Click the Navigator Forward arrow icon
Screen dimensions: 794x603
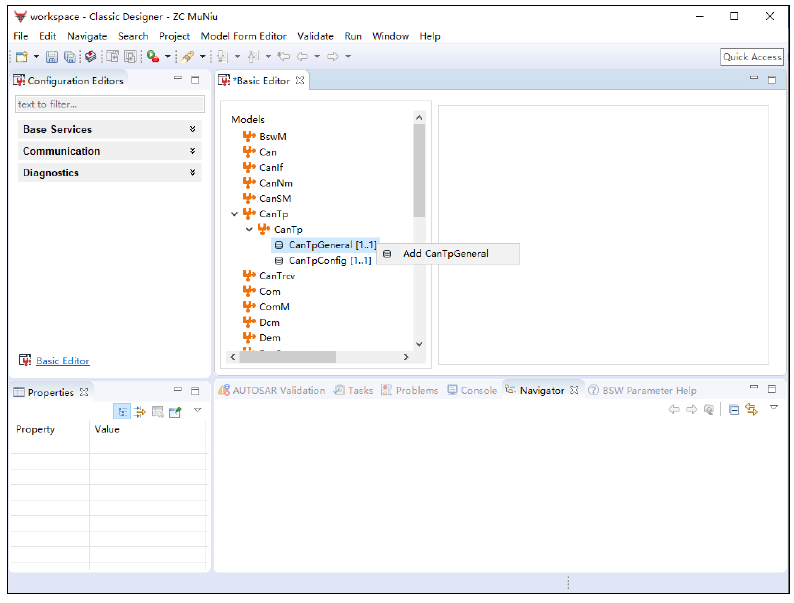pyautogui.click(x=691, y=410)
